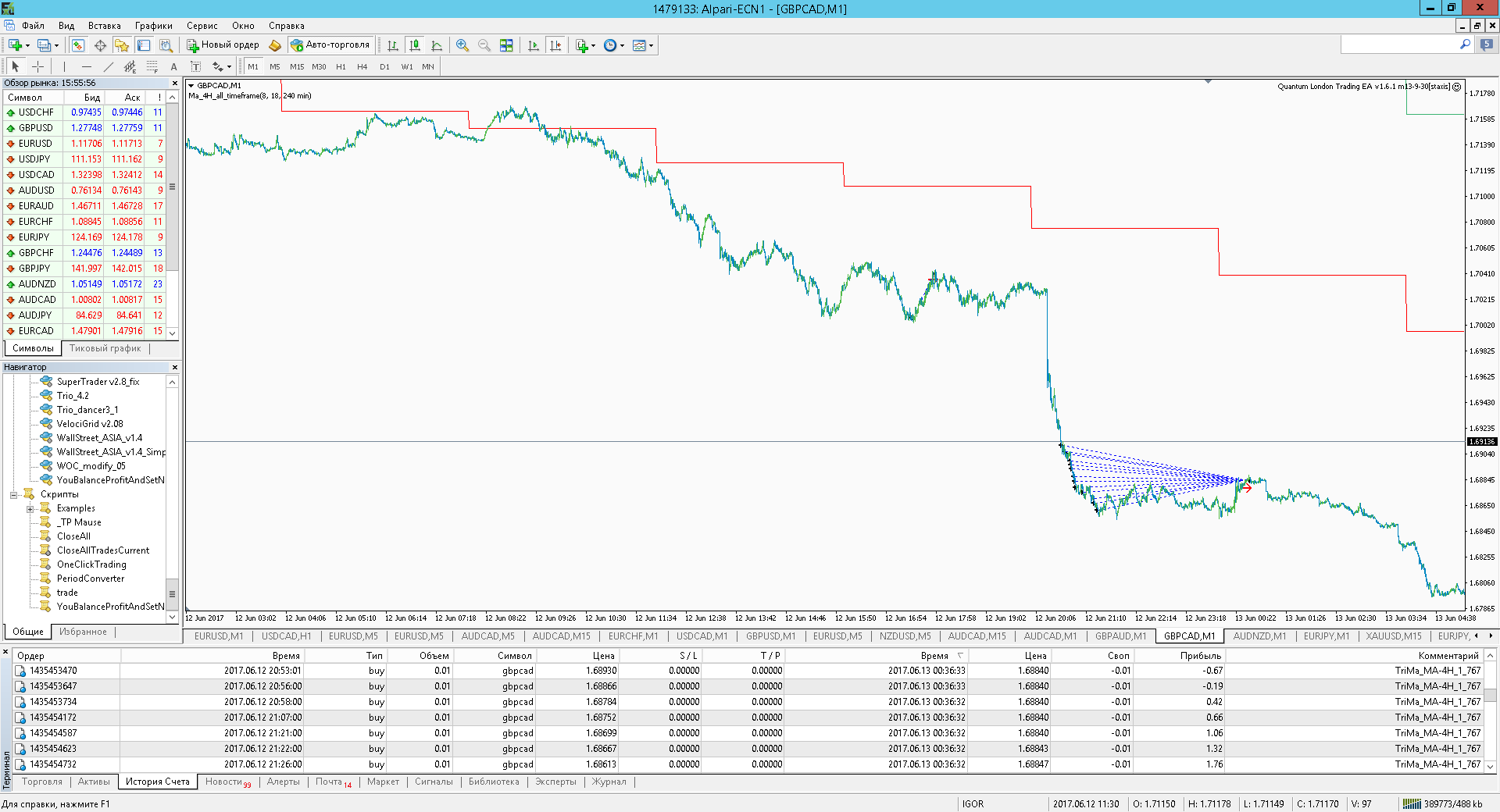Click the Новый ордер button
Viewport: 1500px width, 812px height.
[223, 45]
